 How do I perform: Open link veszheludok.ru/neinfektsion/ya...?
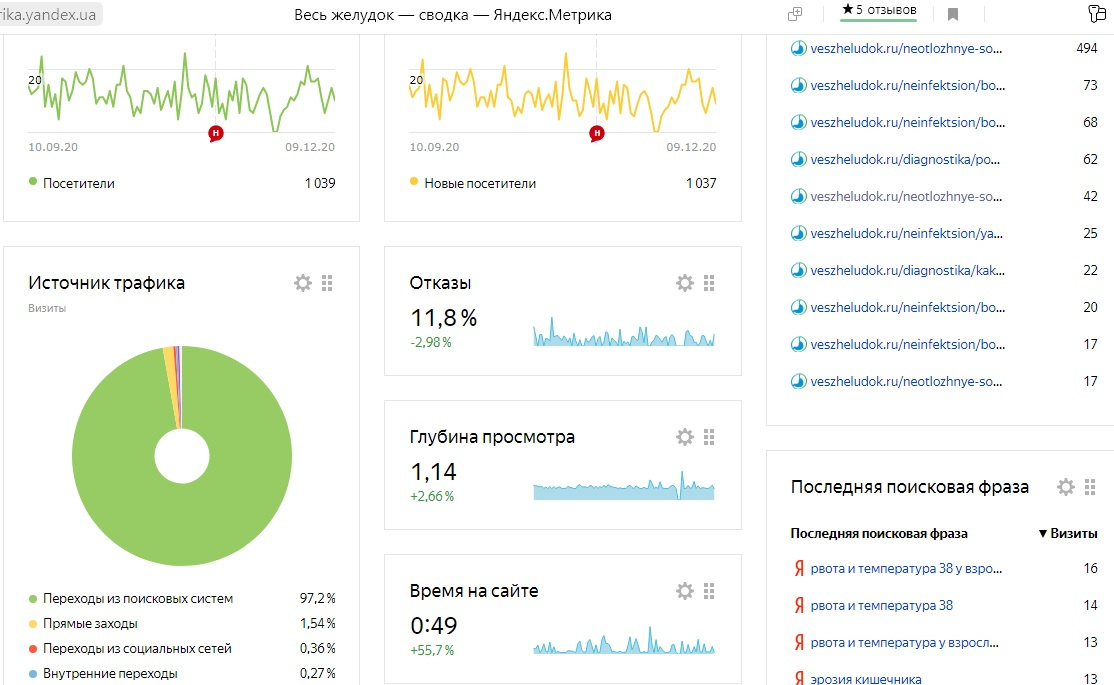click(907, 233)
